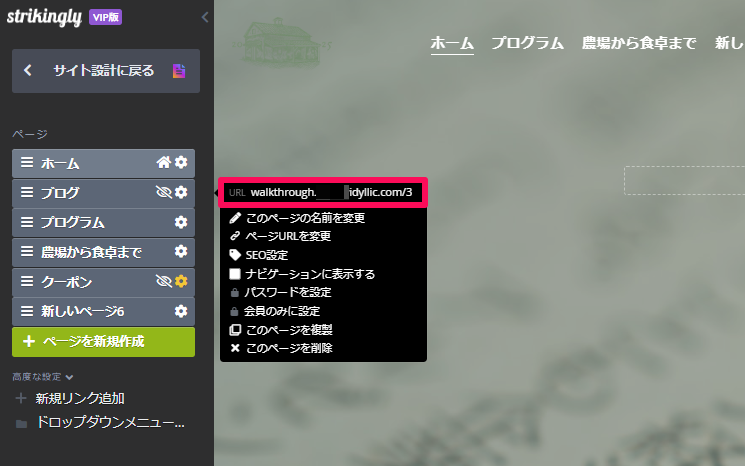Click the orange gear on クーポン row
This screenshot has width=745, height=466.
181,281
